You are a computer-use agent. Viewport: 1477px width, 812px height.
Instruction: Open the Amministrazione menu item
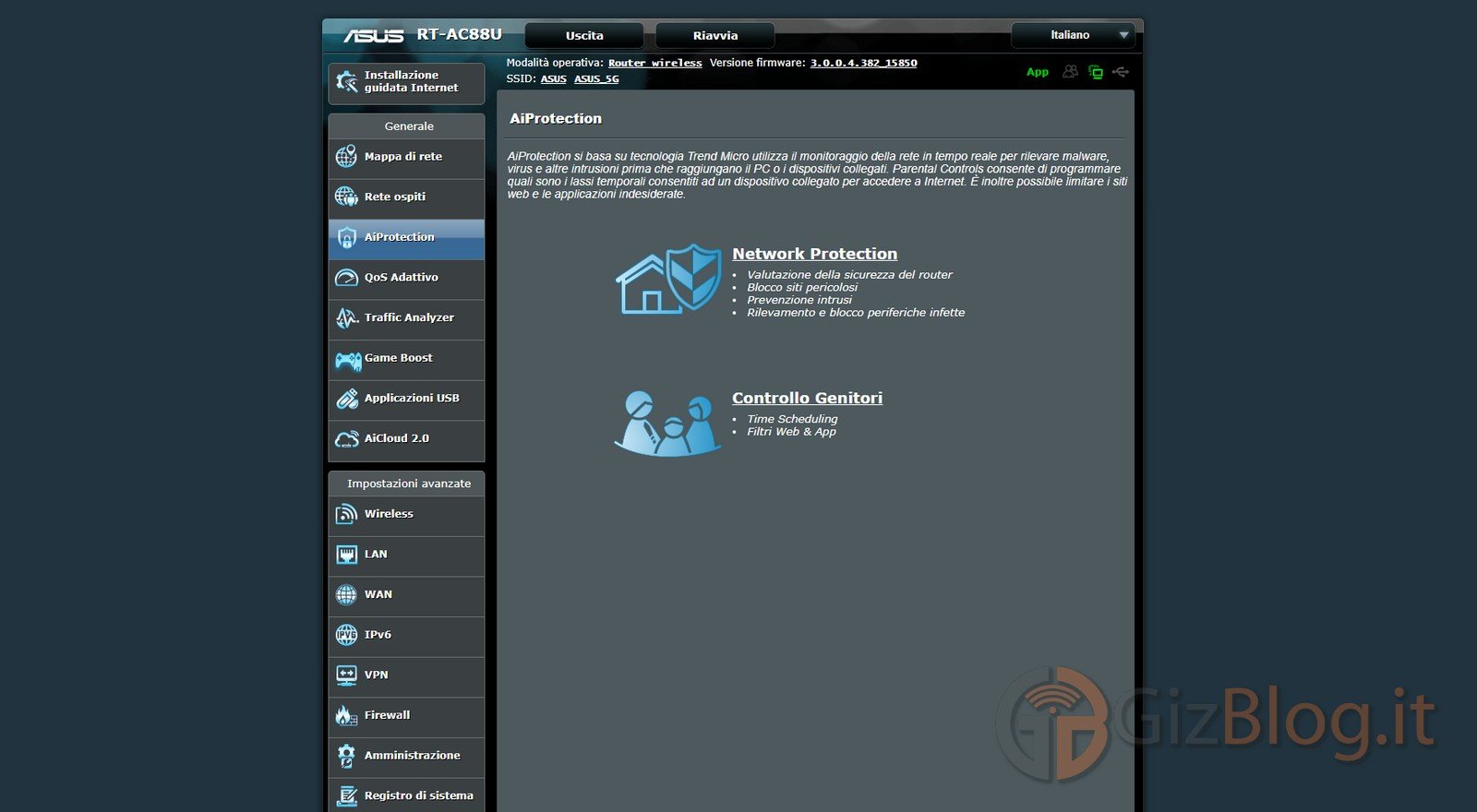pos(406,756)
